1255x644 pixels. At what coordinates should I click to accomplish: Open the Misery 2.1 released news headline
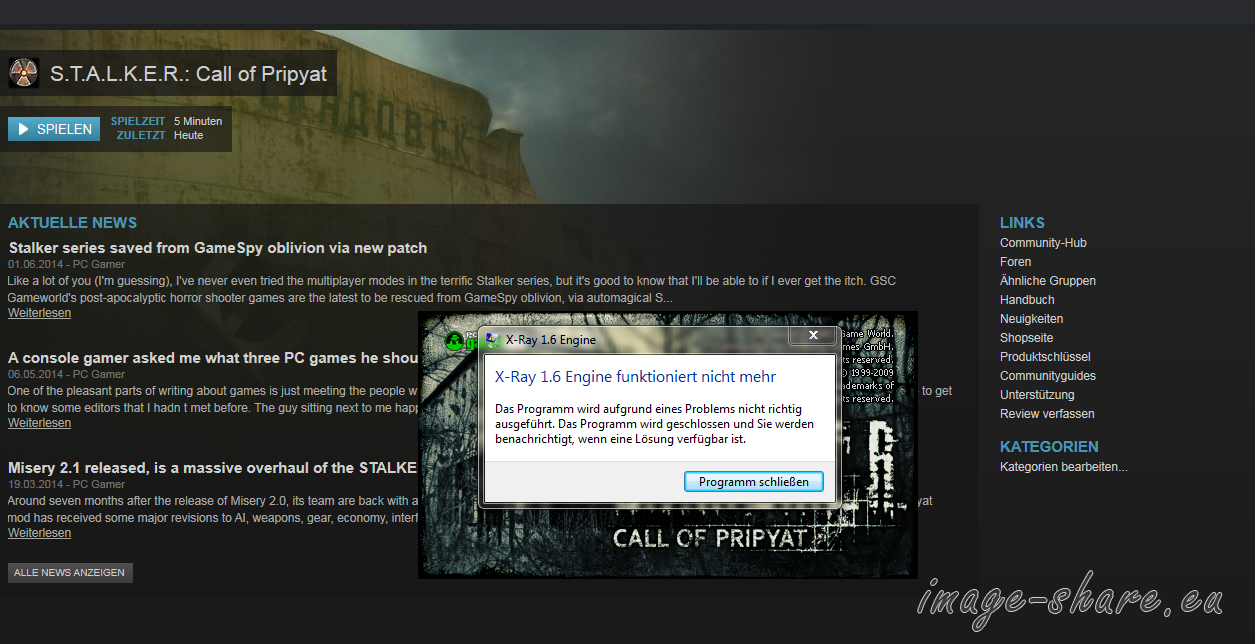213,468
